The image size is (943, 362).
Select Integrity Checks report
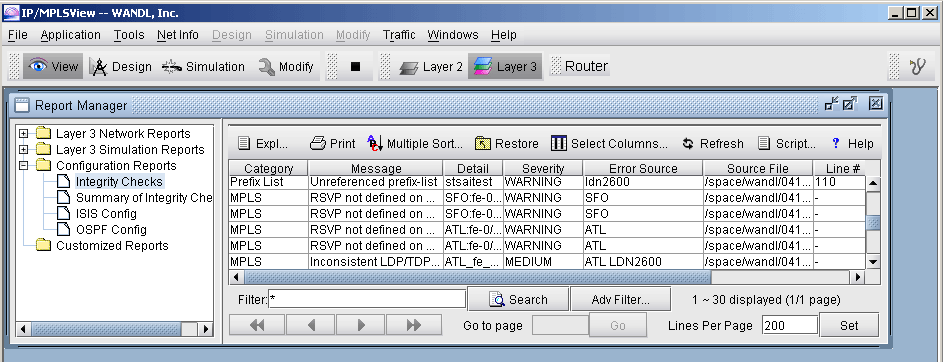[x=119, y=182]
